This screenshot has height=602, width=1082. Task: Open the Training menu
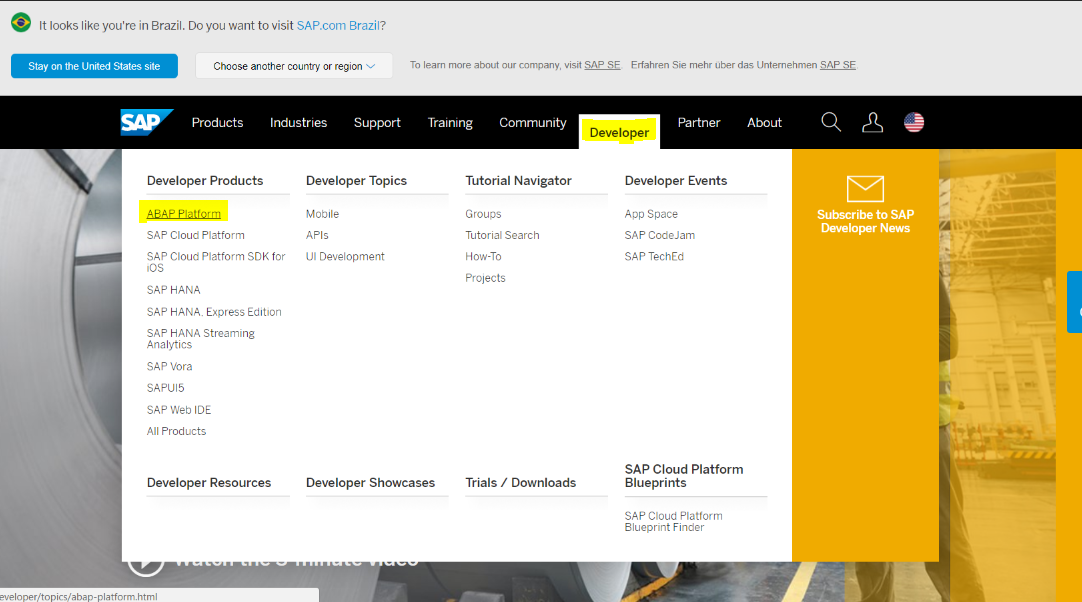pyautogui.click(x=450, y=122)
